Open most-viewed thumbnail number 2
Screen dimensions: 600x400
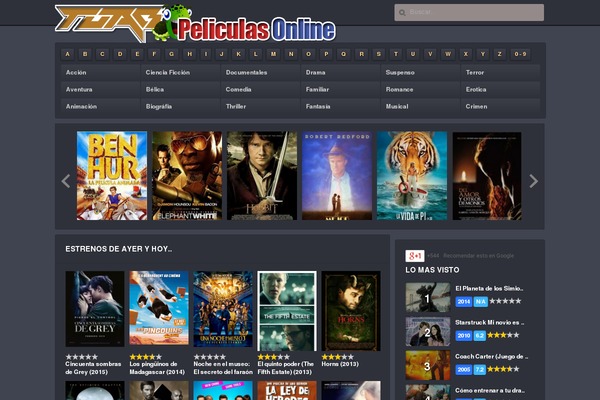point(428,331)
